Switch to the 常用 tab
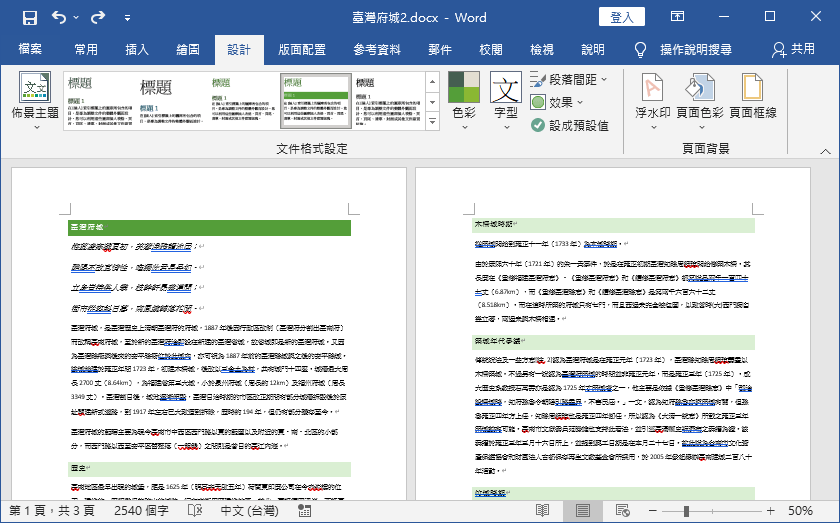The height and width of the screenshot is (523, 840). pyautogui.click(x=86, y=49)
